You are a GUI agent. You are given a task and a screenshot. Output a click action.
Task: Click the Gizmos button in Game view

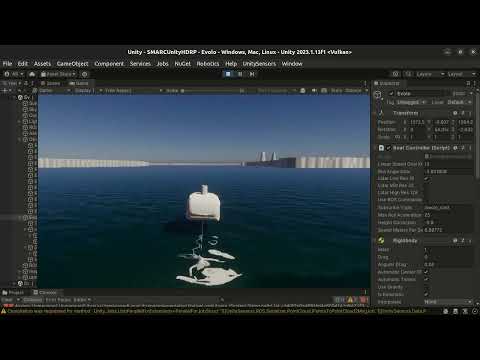tap(353, 91)
